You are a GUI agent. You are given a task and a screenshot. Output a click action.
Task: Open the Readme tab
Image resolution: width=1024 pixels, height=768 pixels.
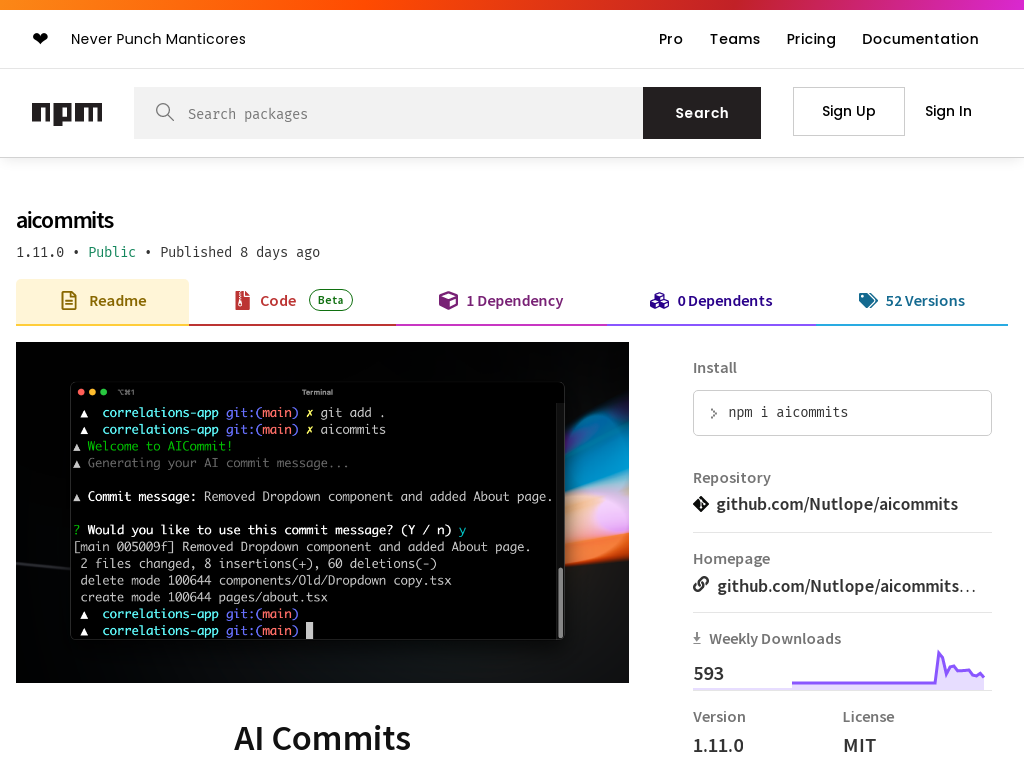pos(103,301)
